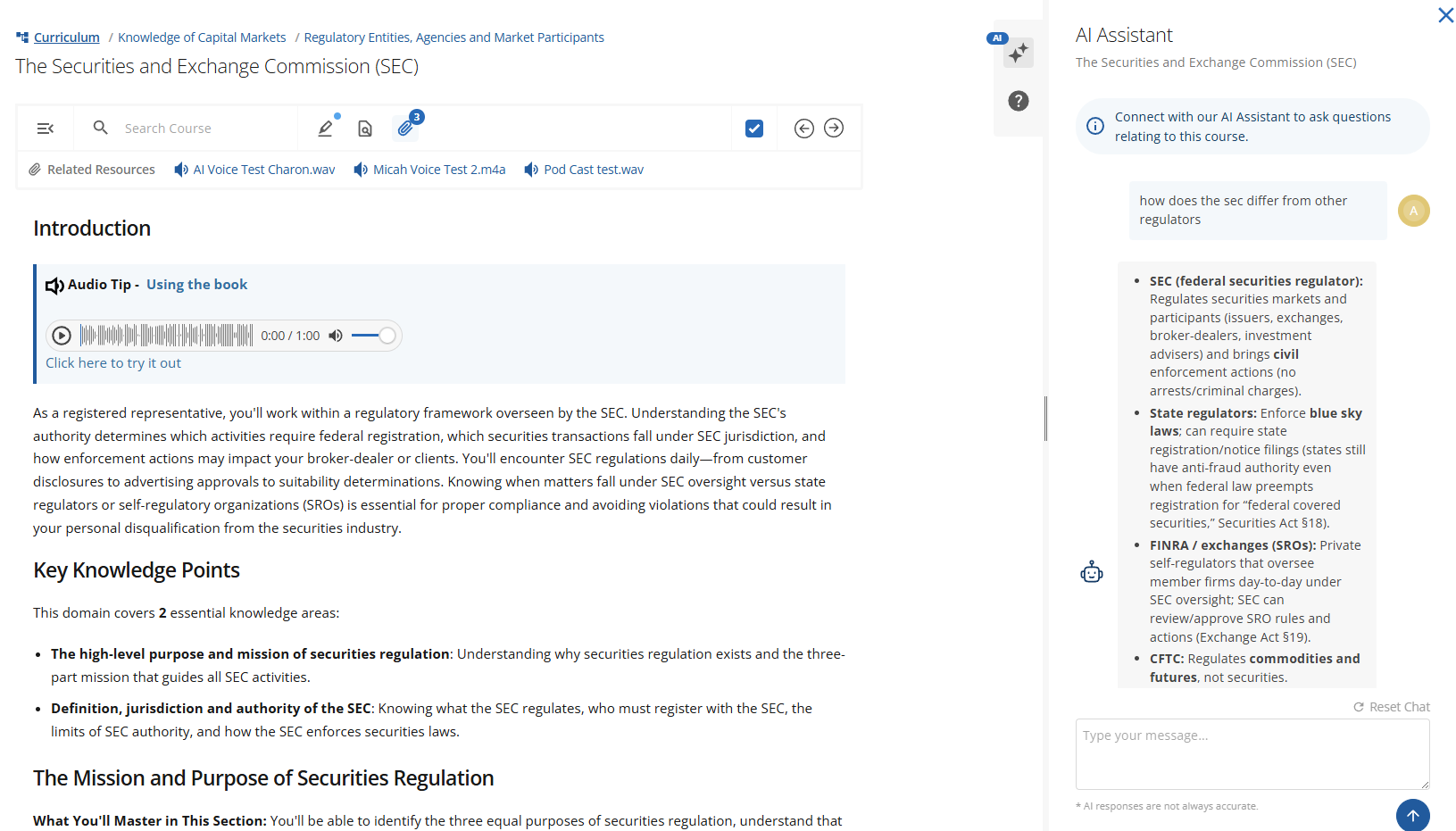Toggle the attachments paperclip icon
This screenshot has width=1456, height=831.
coord(405,129)
